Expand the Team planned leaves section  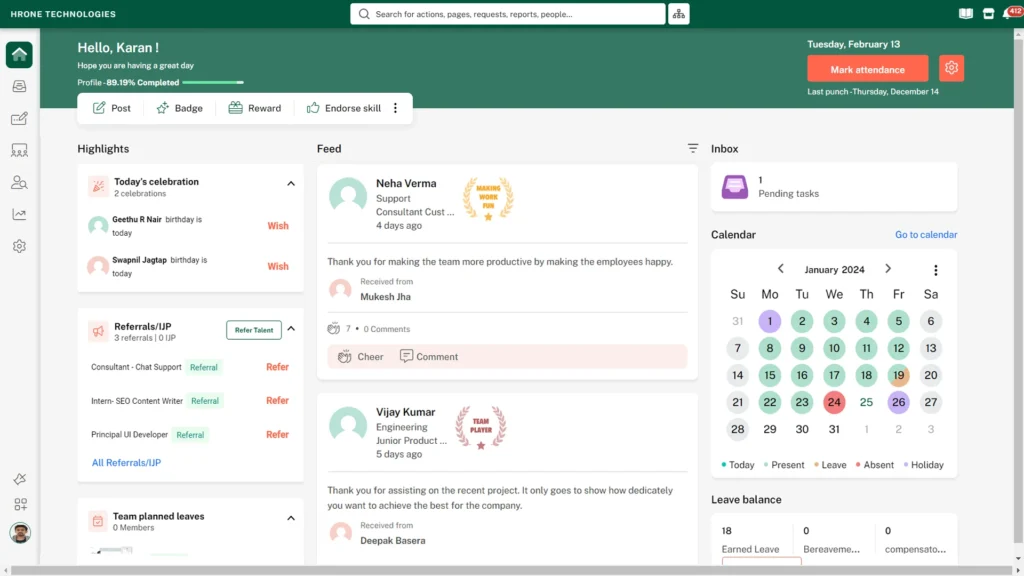291,518
